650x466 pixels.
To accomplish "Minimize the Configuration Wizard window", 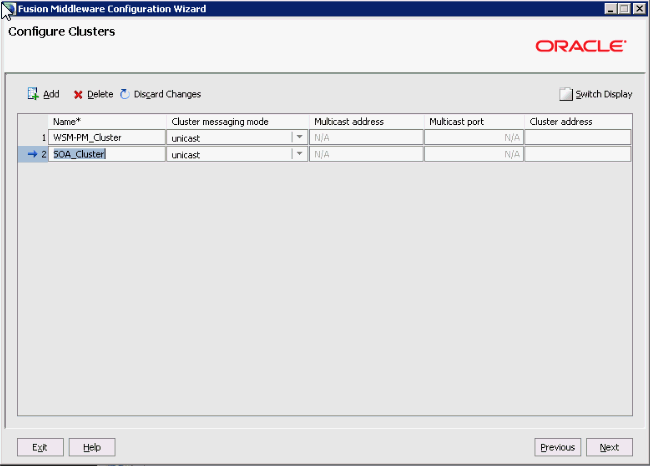I will point(610,9).
